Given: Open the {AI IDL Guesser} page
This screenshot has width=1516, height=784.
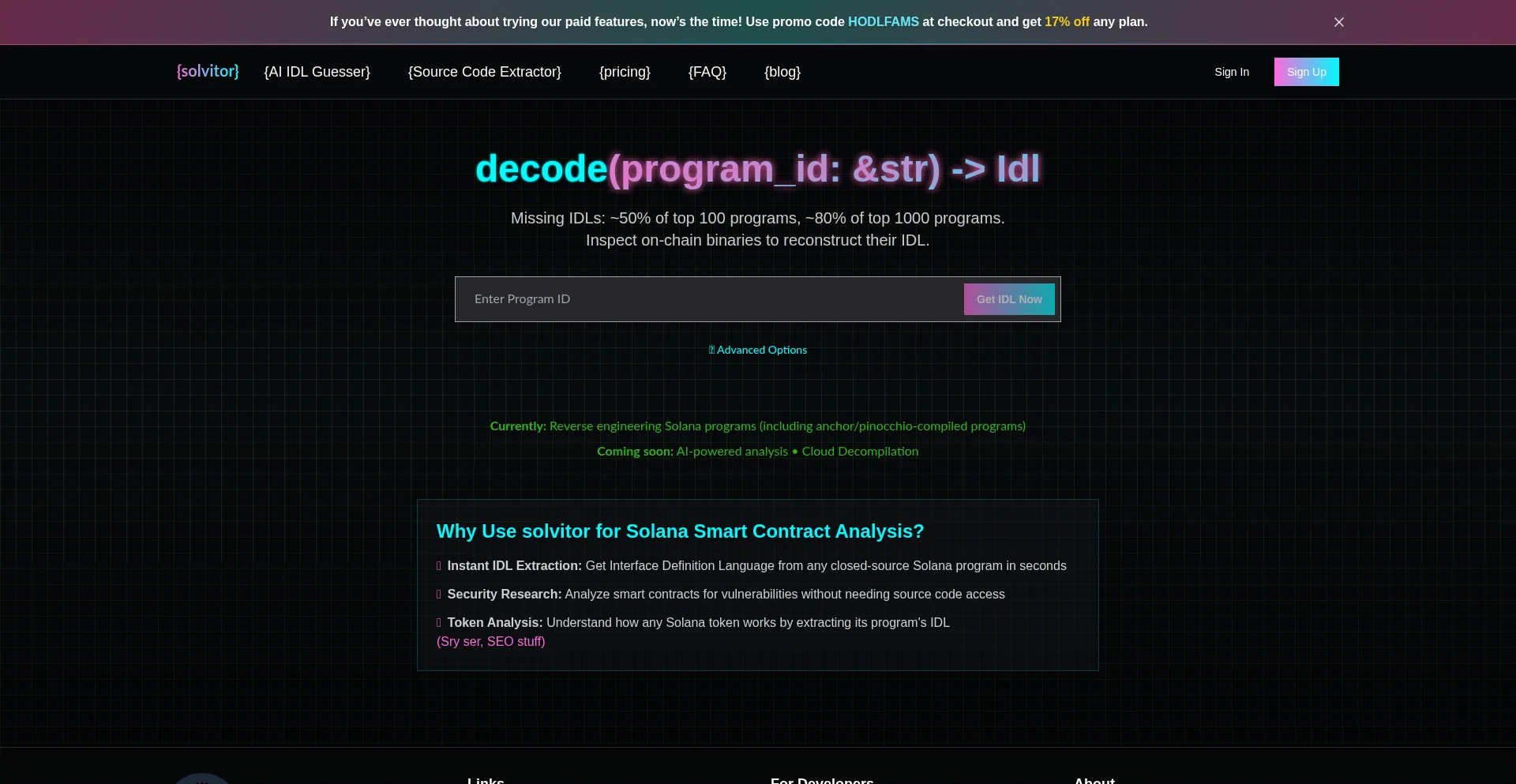Looking at the screenshot, I should [x=317, y=72].
